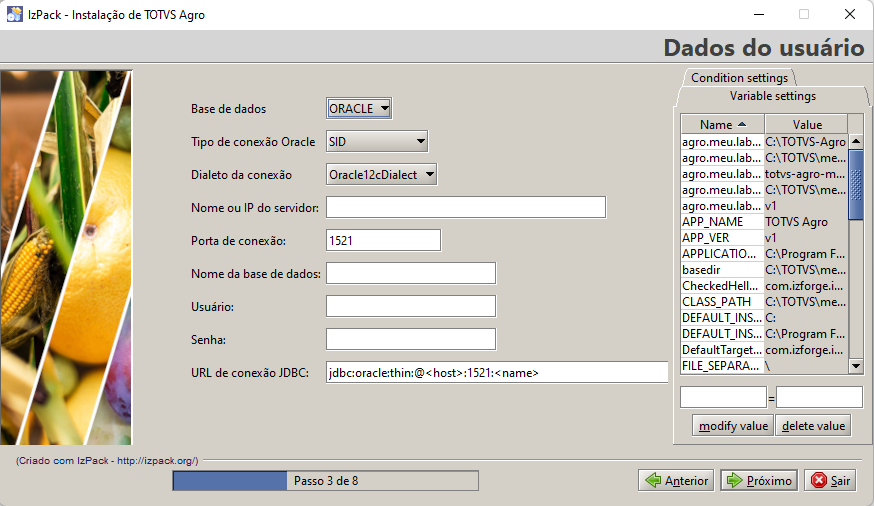Viewport: 874px width, 506px height.
Task: Go back with the Anterior button
Action: coord(676,480)
